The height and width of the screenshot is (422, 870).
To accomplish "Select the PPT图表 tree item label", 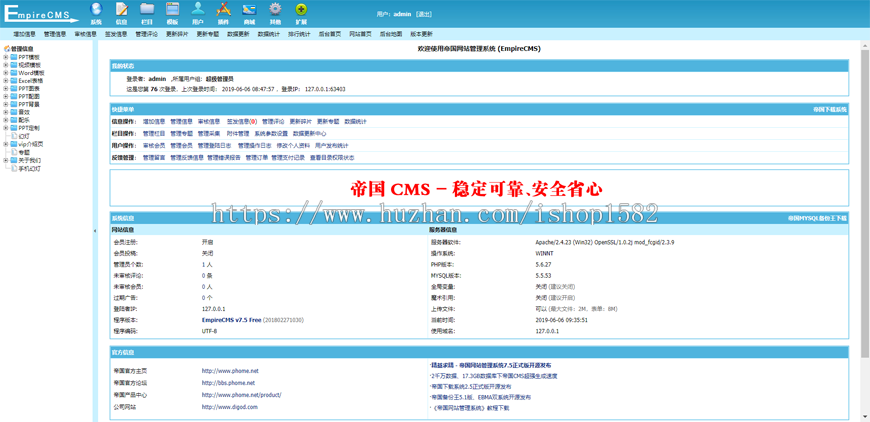I will click(29, 88).
